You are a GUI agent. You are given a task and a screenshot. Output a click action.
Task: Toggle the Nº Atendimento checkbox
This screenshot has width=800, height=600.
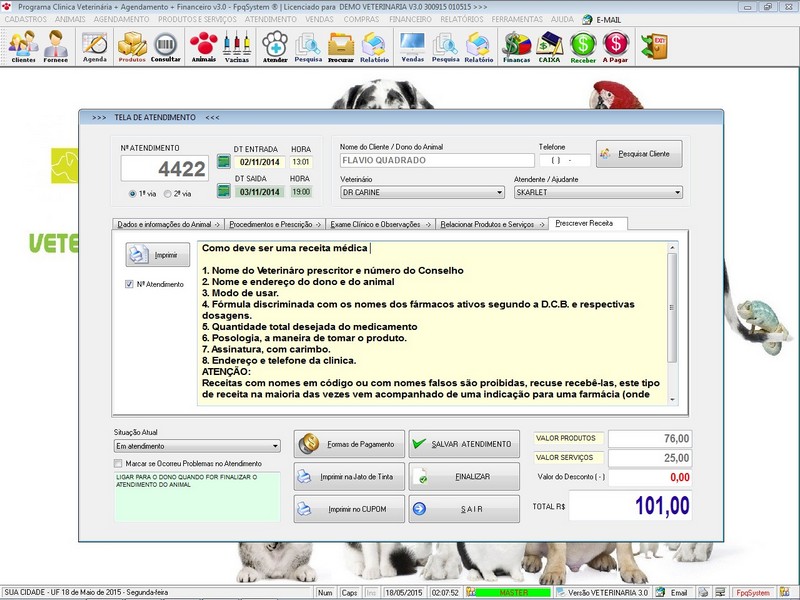[x=129, y=284]
